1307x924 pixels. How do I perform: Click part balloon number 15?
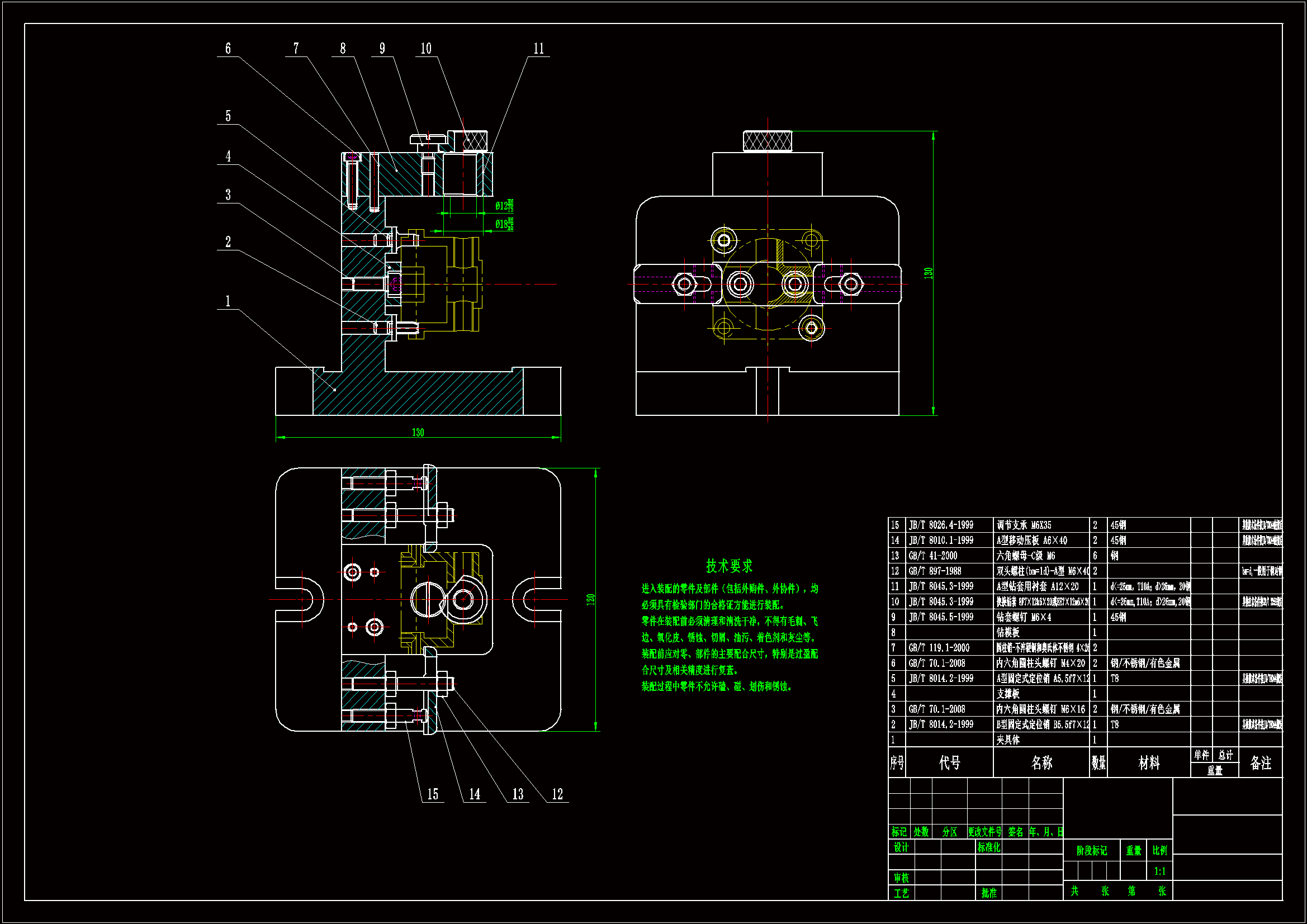click(433, 794)
